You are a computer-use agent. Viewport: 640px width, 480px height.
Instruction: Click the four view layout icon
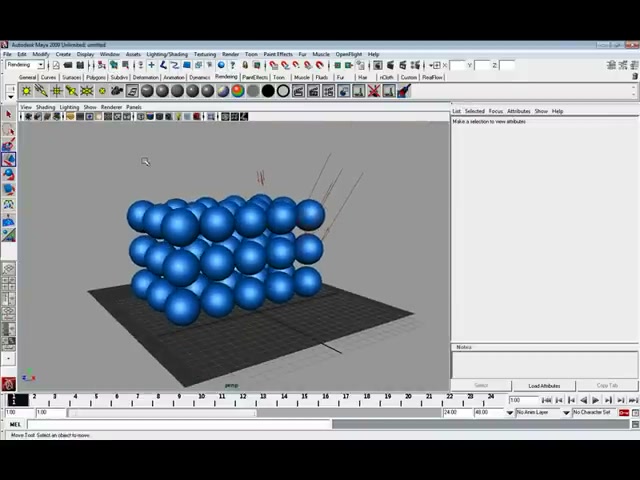[x=9, y=284]
